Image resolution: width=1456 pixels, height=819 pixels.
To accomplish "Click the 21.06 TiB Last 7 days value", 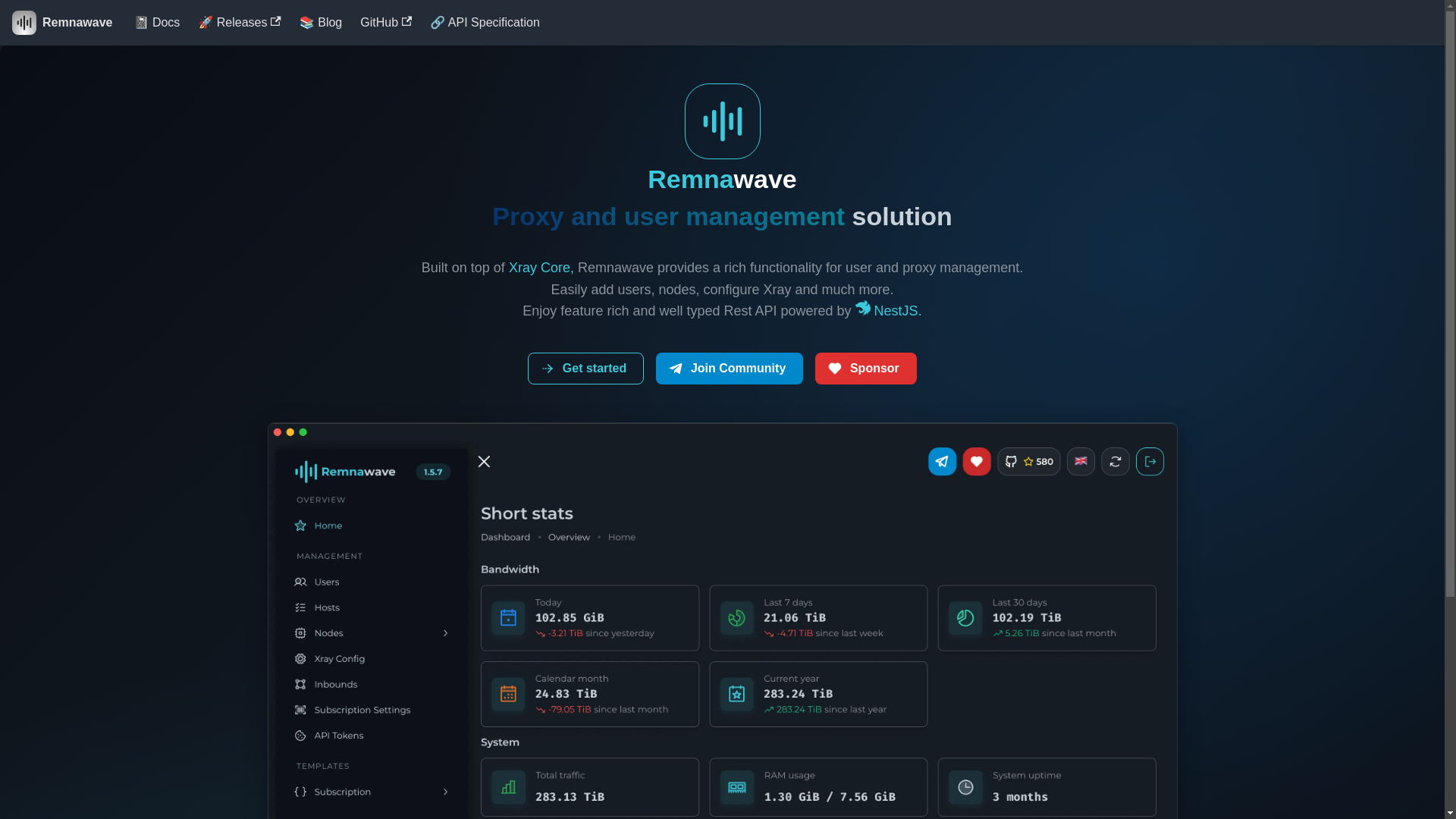I will pos(795,618).
